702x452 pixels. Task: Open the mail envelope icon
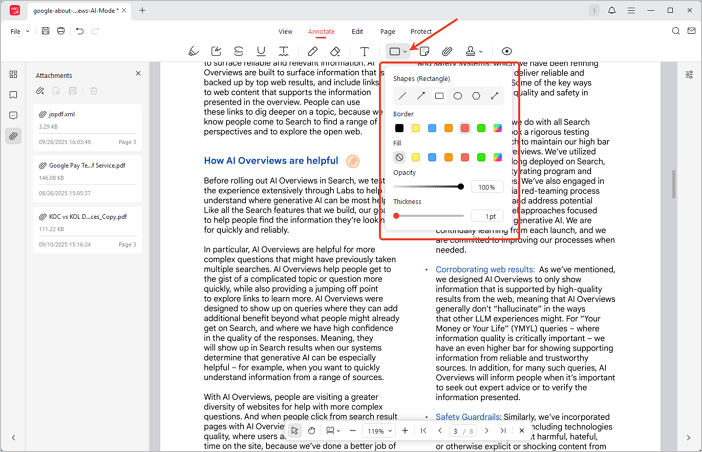click(691, 31)
